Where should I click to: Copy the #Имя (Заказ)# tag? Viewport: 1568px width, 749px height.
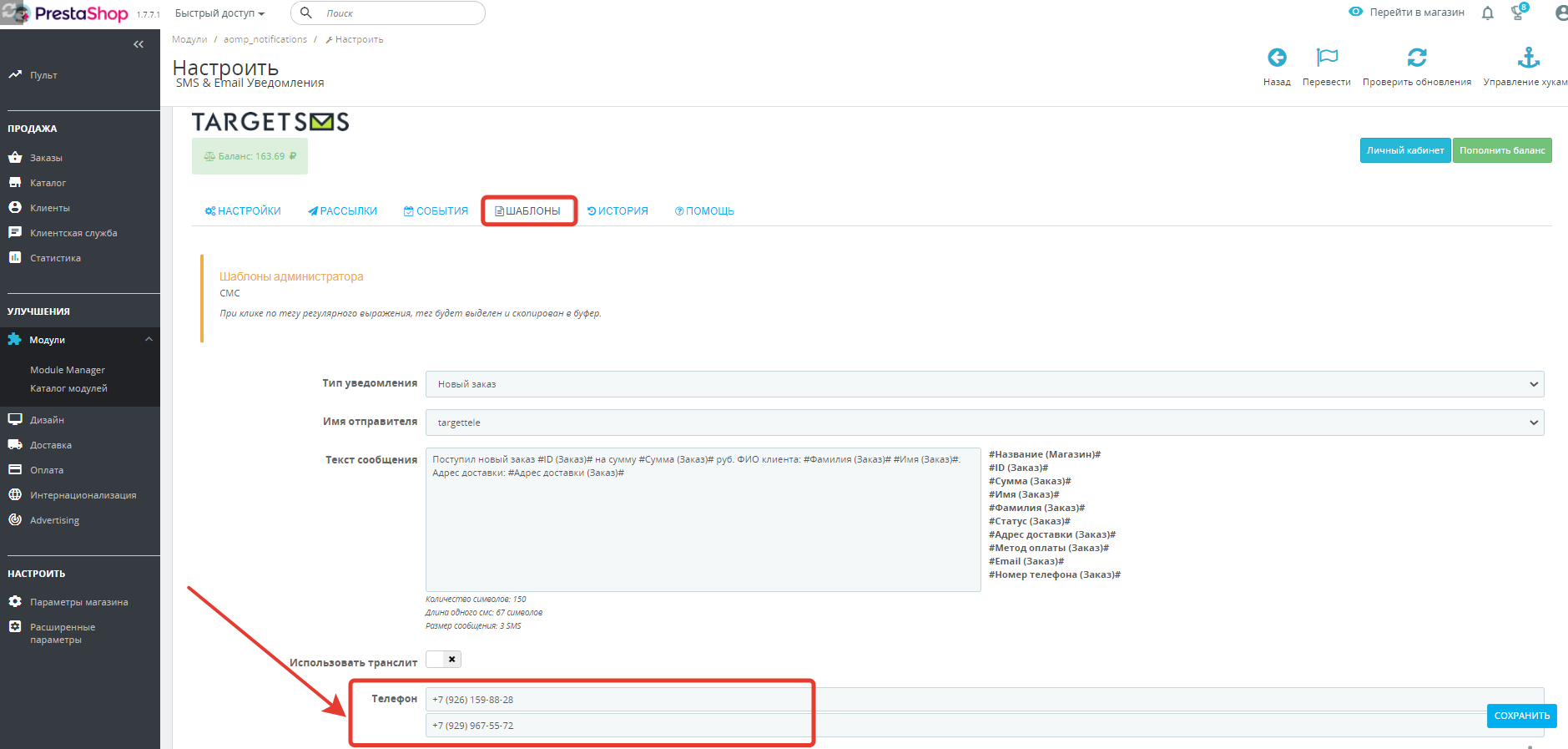[1024, 494]
